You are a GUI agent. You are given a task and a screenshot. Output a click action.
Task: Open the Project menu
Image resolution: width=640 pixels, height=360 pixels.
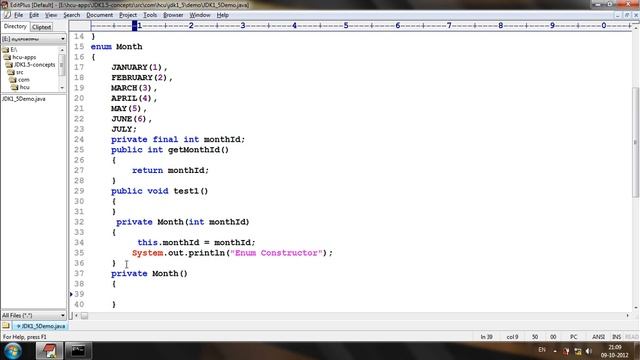(128, 15)
